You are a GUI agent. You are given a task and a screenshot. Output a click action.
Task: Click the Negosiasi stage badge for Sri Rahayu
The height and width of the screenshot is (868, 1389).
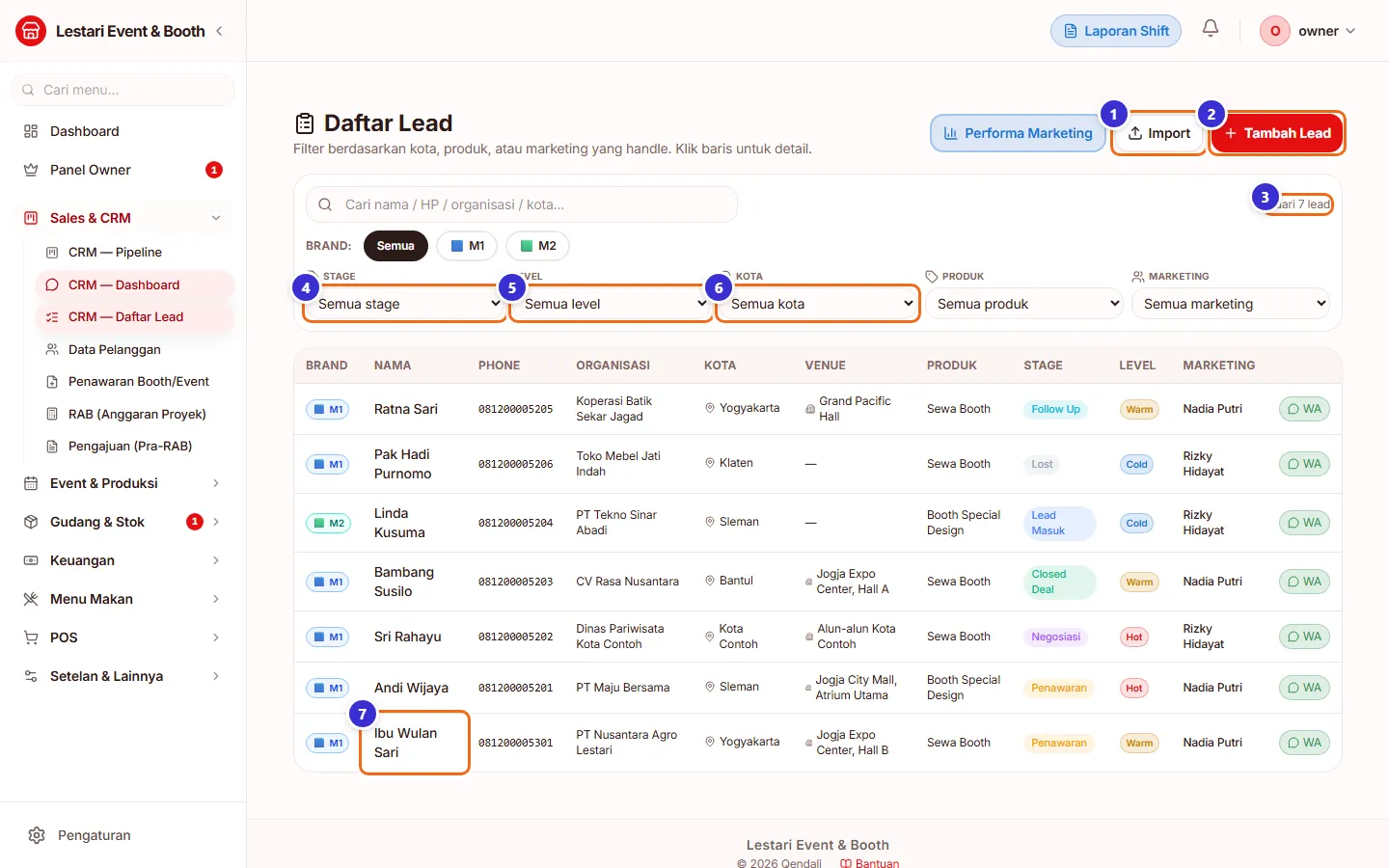[x=1055, y=637]
